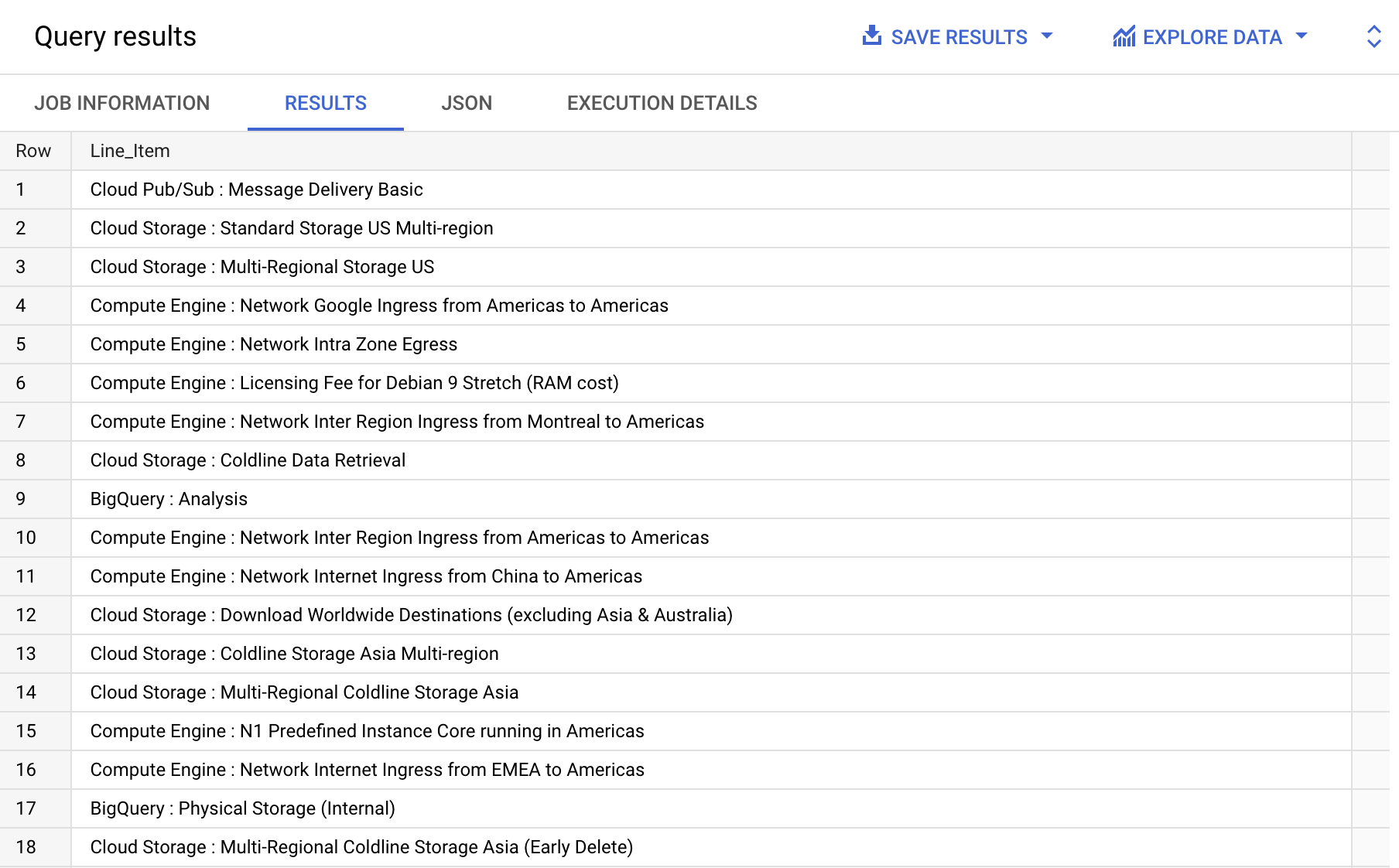
Task: Click the Explore Data chart icon
Action: tap(1124, 36)
